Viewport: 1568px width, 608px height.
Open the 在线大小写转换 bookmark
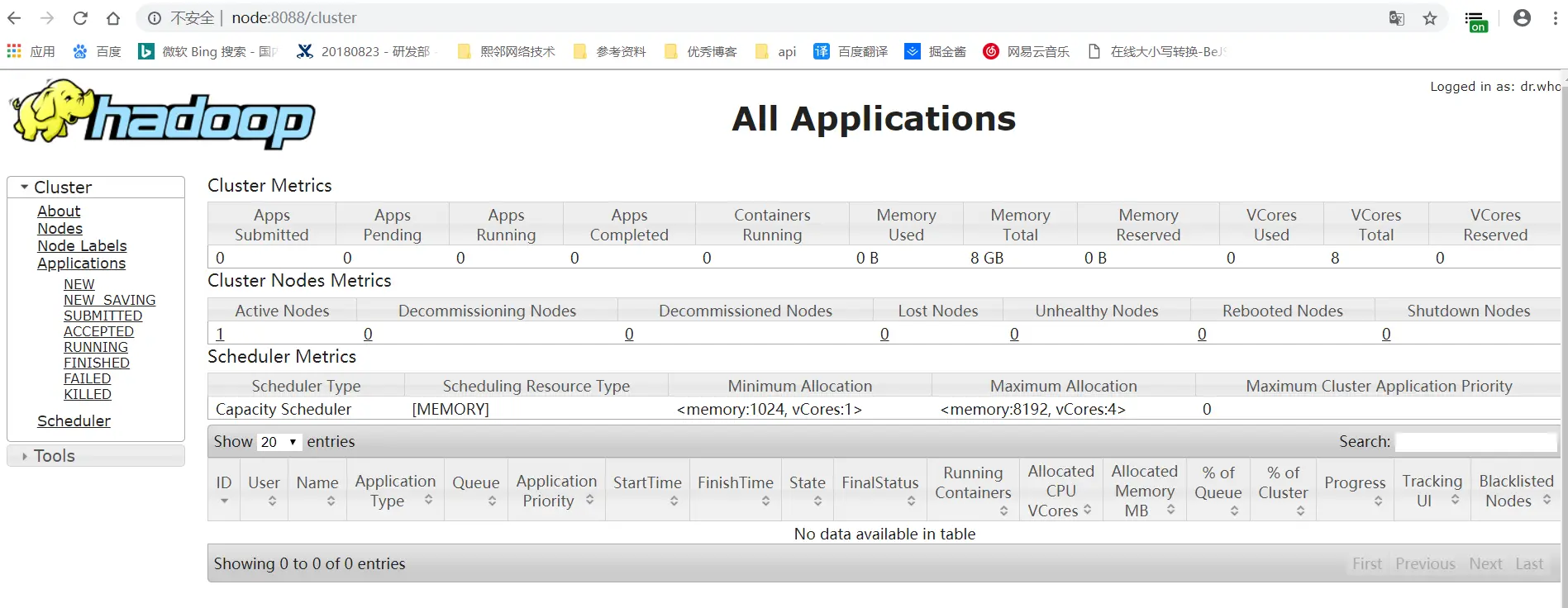1156,51
